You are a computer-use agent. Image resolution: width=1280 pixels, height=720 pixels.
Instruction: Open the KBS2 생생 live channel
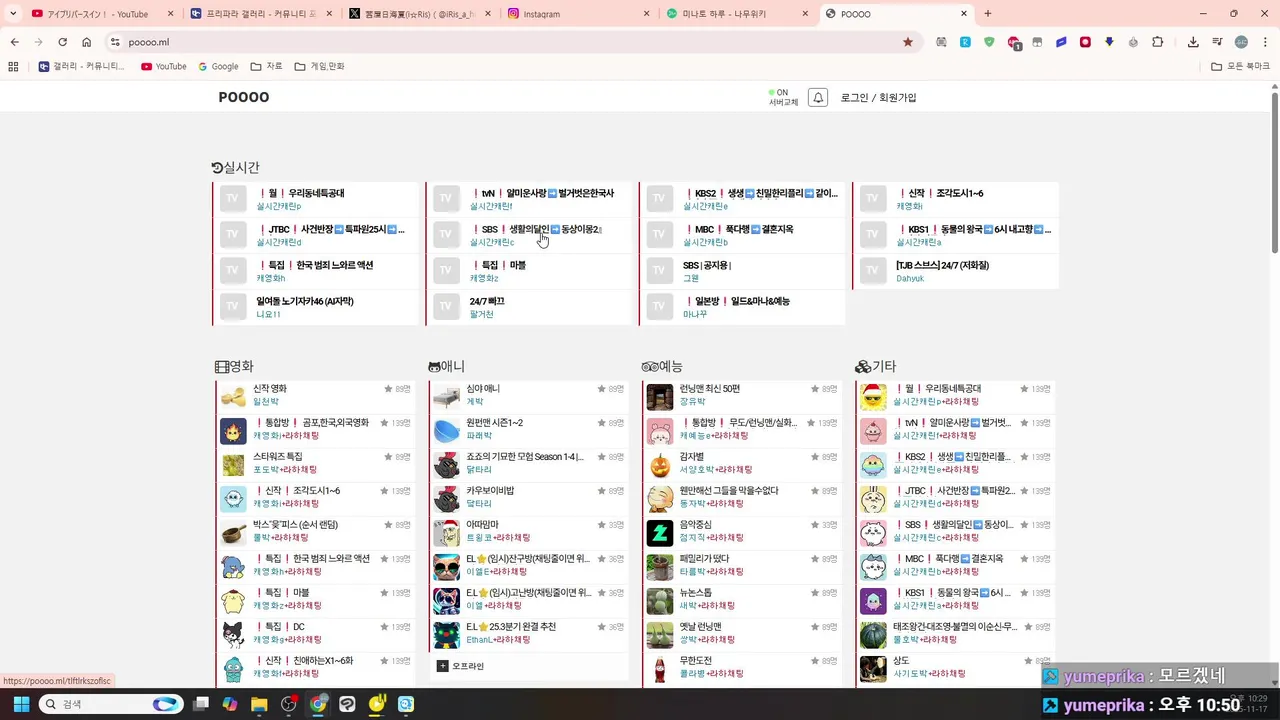click(744, 199)
